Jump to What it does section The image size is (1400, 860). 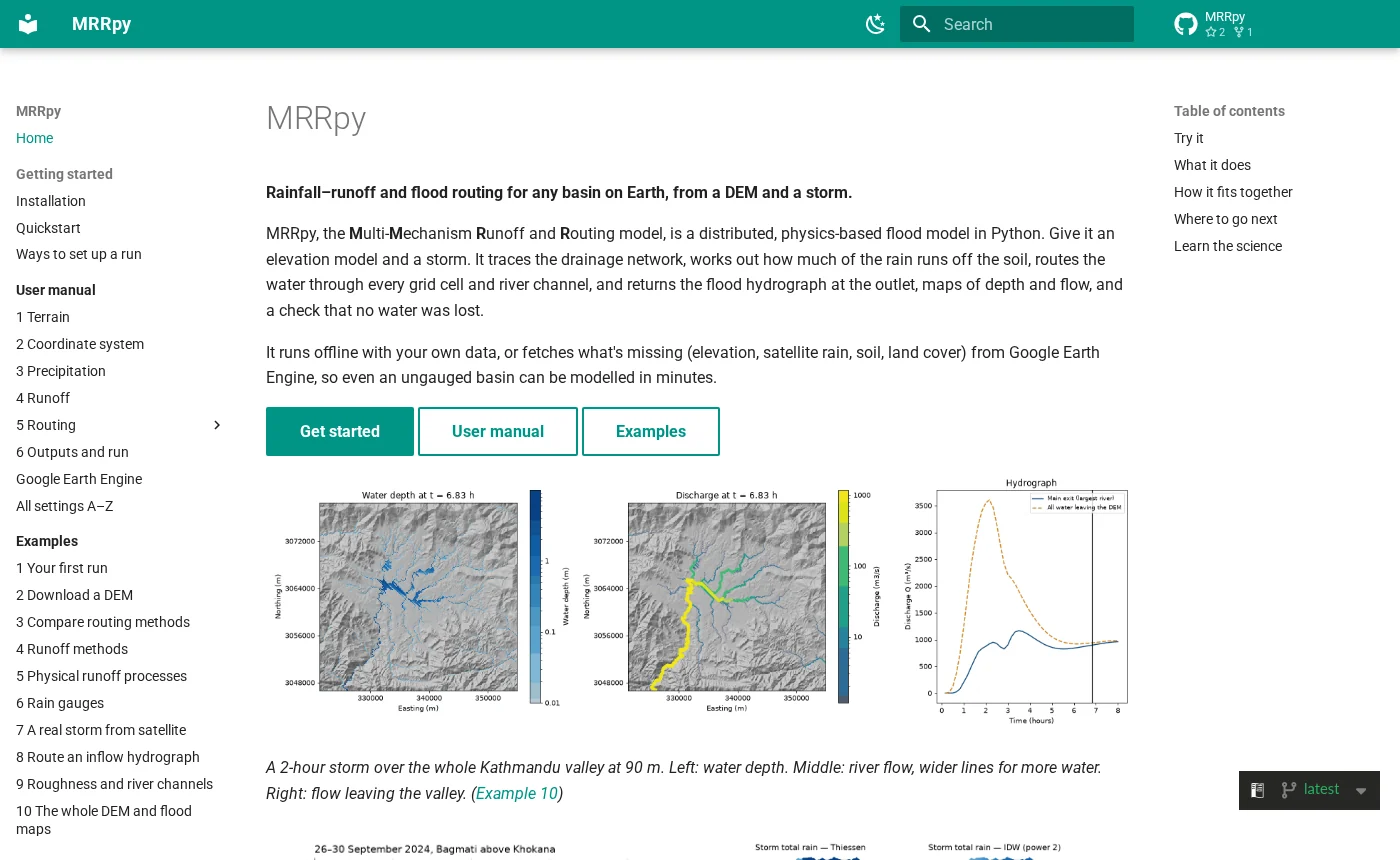click(1212, 165)
